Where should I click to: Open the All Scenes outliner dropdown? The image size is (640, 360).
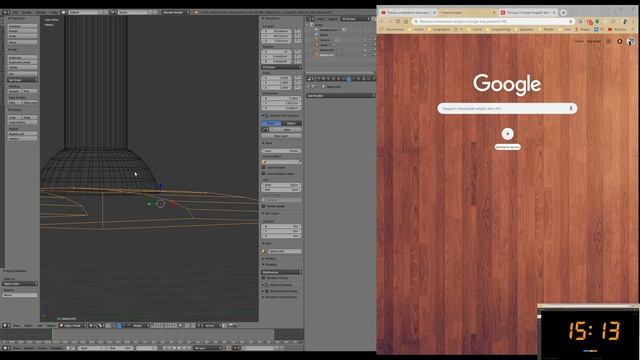tap(356, 19)
